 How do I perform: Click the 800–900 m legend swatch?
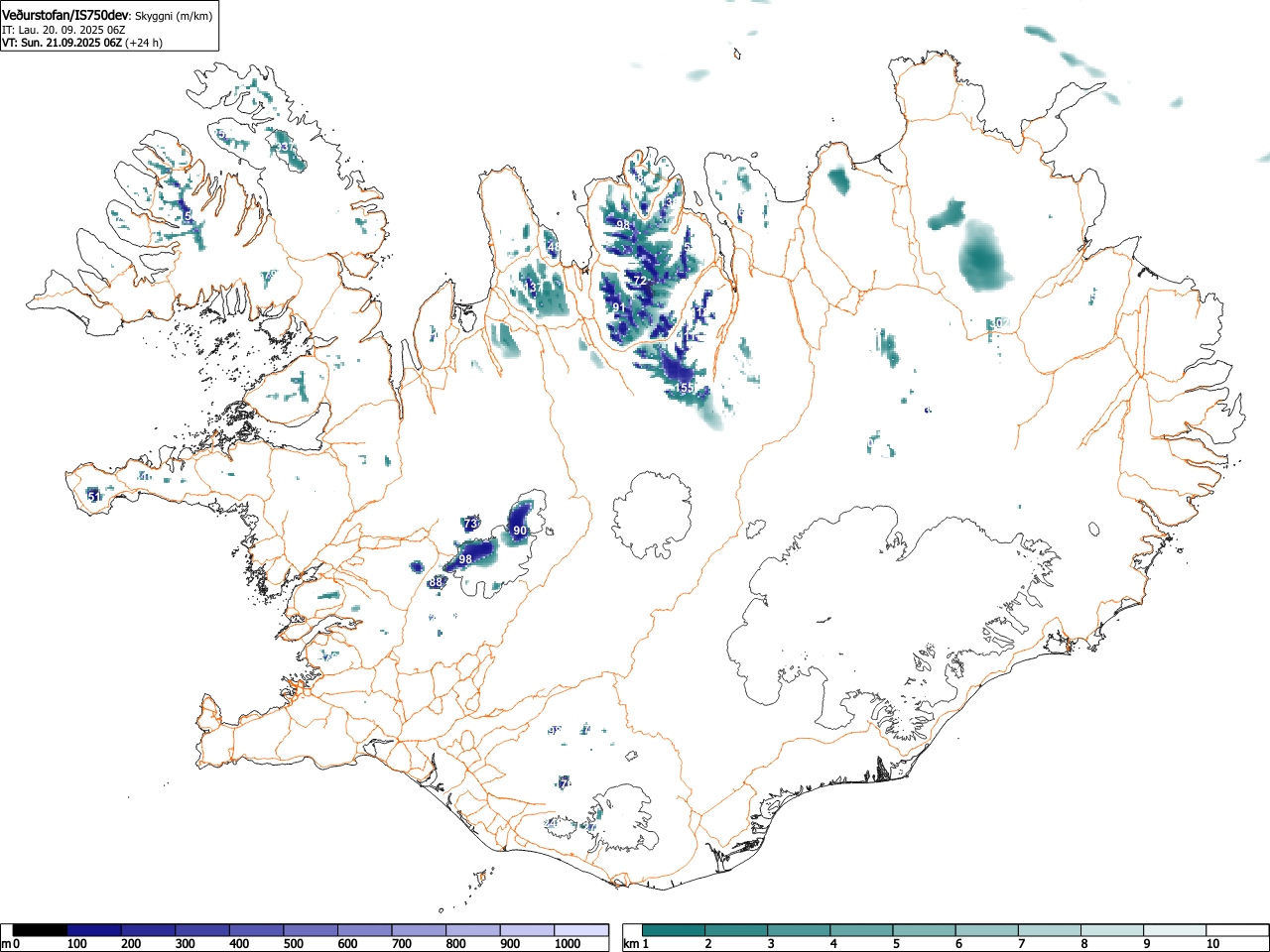point(473,930)
